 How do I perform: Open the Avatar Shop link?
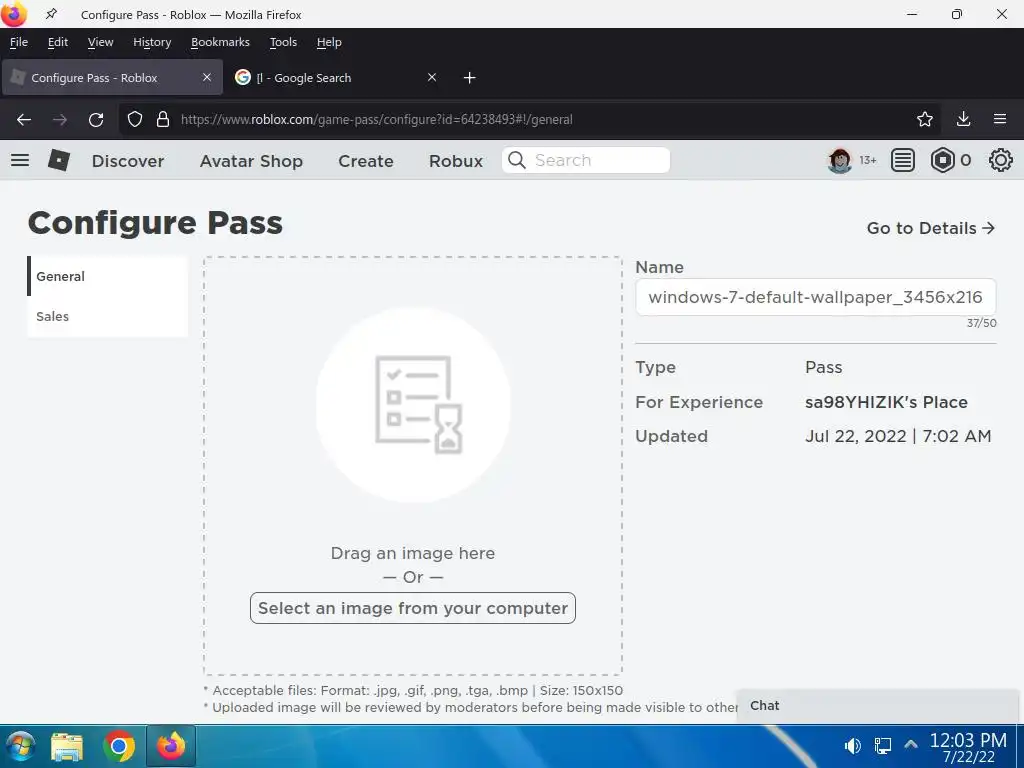251,161
